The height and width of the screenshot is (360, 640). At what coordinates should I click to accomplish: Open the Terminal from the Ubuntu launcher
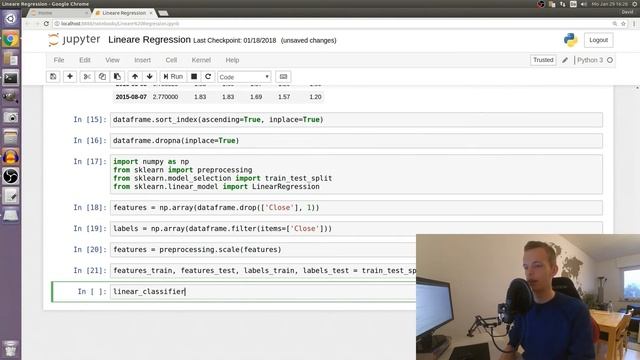tap(11, 78)
